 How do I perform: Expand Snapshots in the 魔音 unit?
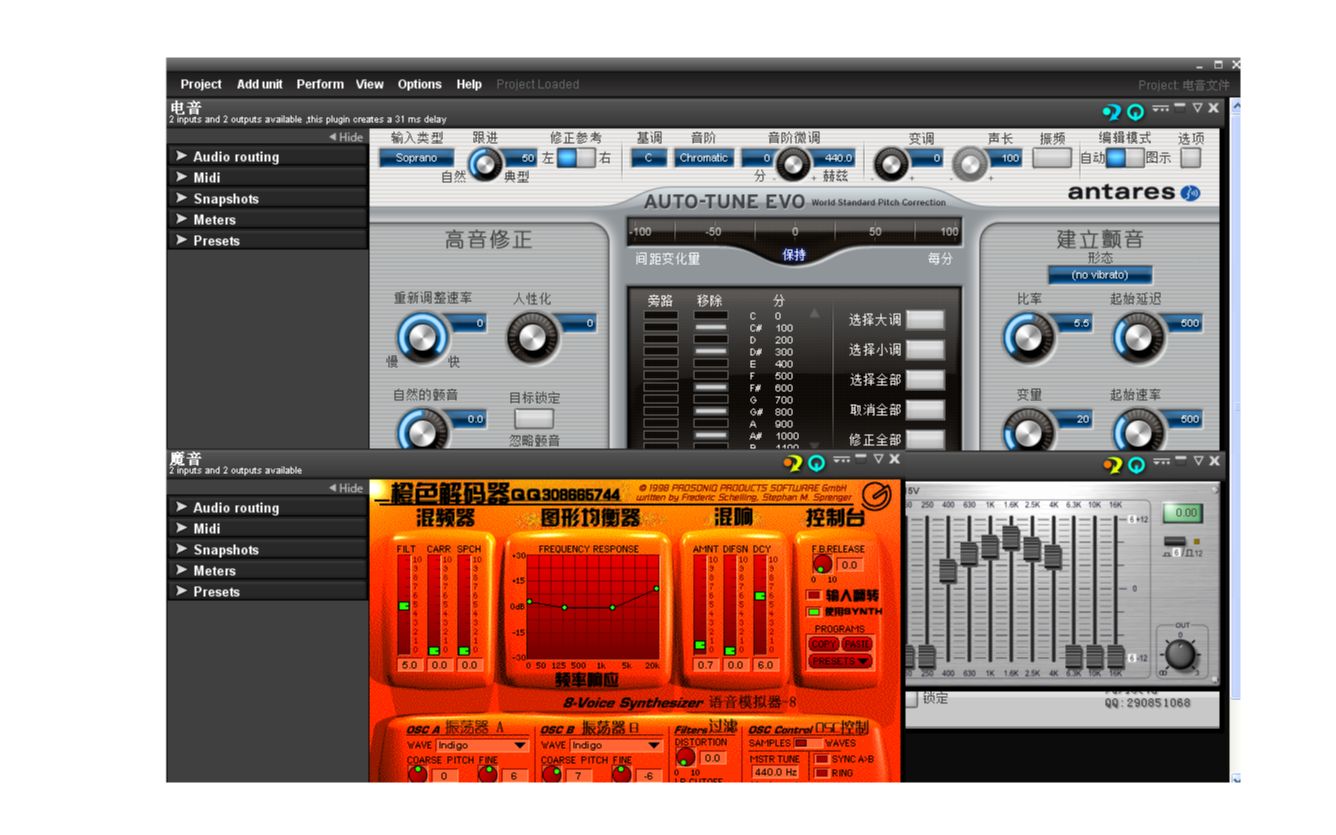tap(268, 550)
